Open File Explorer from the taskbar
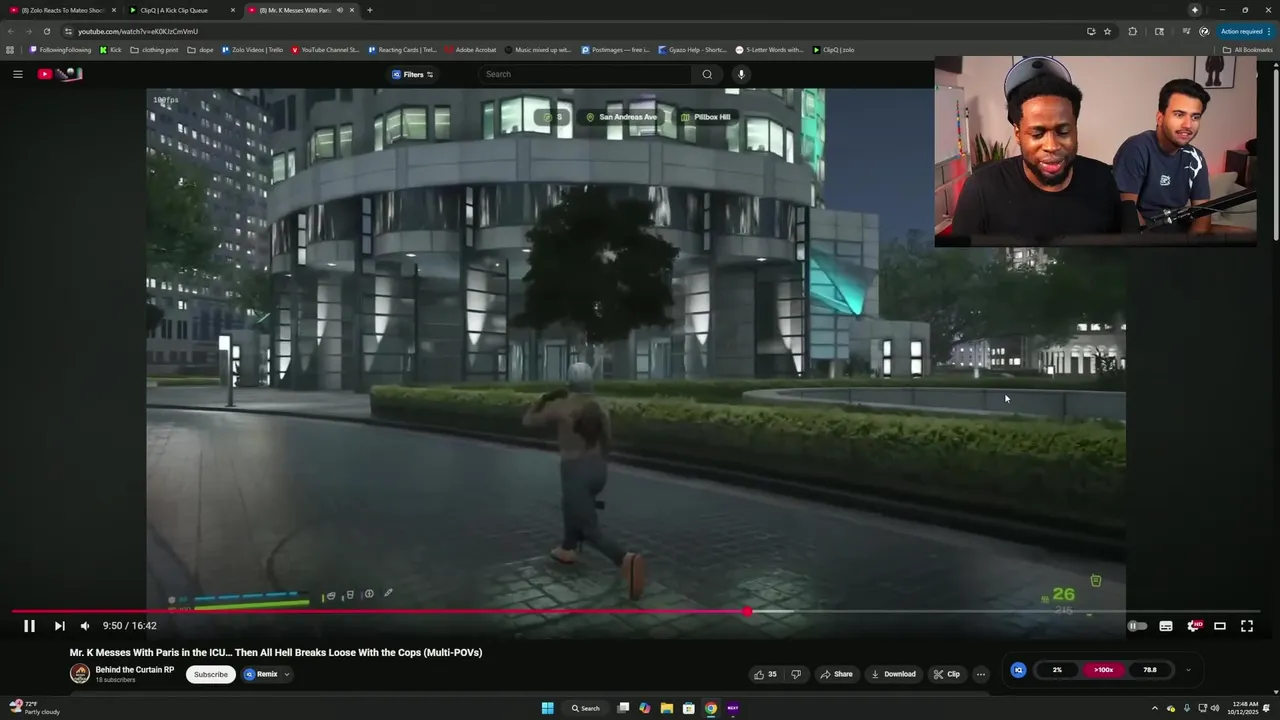This screenshot has width=1280, height=720. point(667,708)
